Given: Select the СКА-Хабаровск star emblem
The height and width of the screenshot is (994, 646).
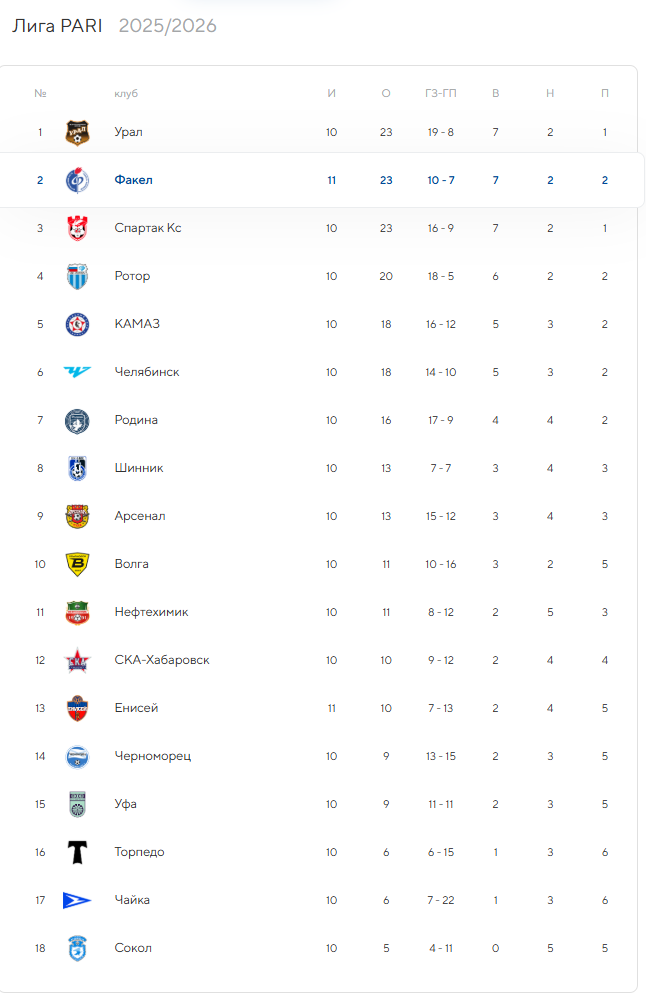Looking at the screenshot, I should 77,660.
